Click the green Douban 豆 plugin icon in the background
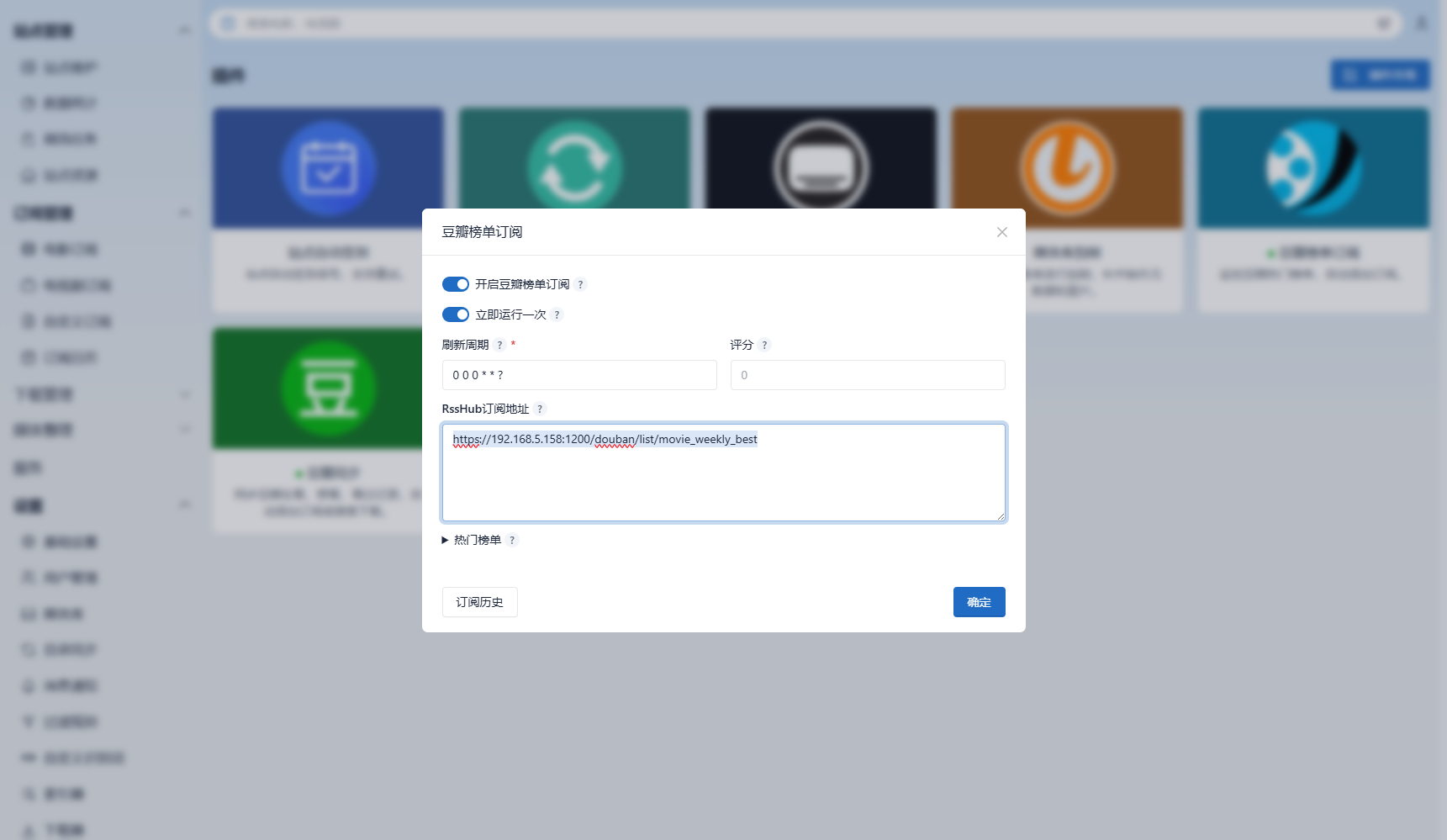The width and height of the screenshot is (1447, 840). click(x=328, y=388)
